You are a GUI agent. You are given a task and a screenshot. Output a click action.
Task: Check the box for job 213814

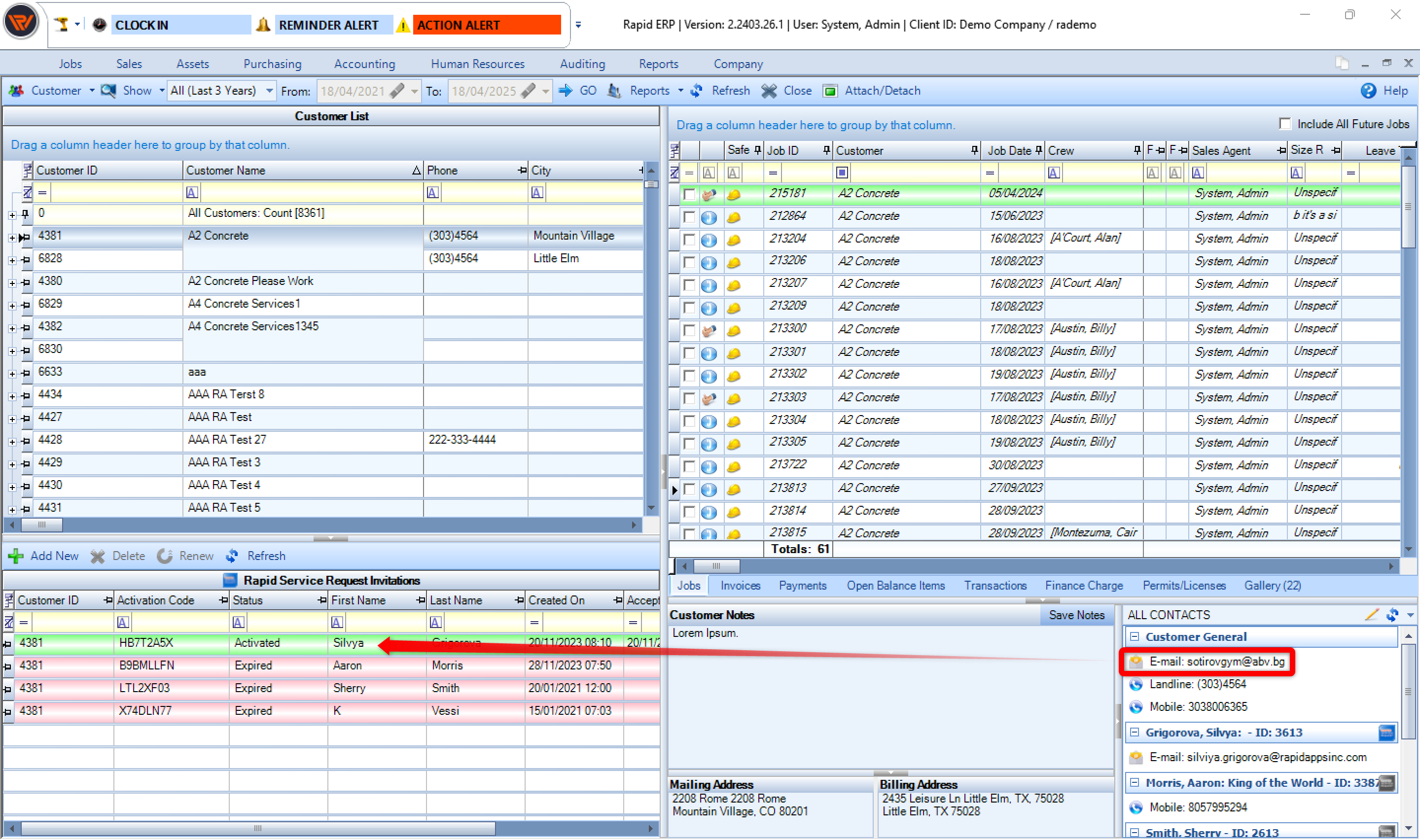689,511
